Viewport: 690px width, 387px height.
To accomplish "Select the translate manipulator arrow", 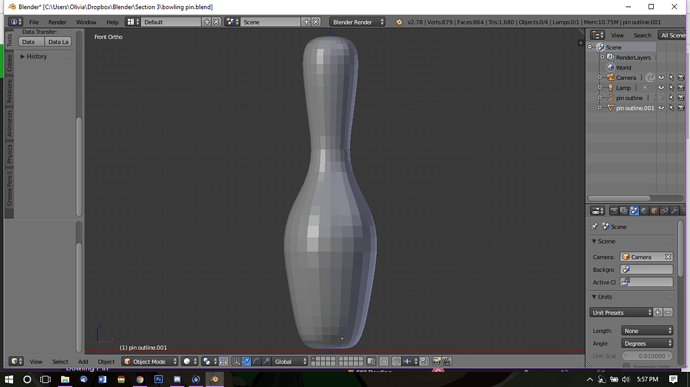I will tap(246, 361).
